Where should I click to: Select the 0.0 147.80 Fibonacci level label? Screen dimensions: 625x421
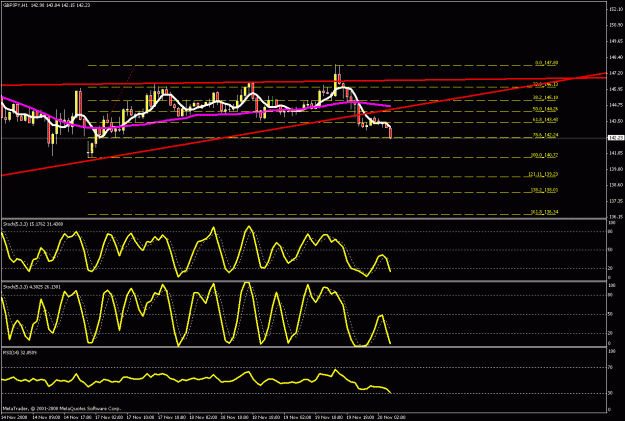click(546, 63)
